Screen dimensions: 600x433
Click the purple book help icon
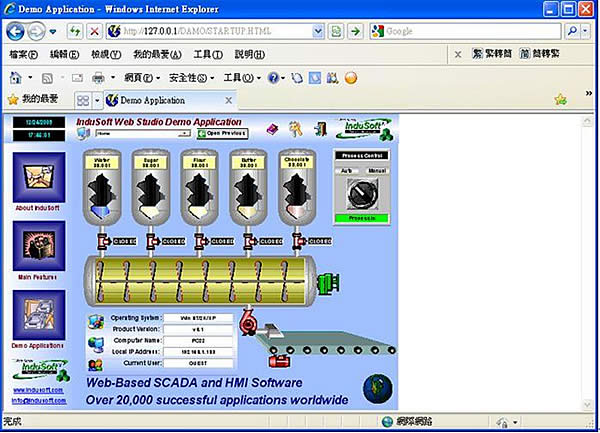270,129
